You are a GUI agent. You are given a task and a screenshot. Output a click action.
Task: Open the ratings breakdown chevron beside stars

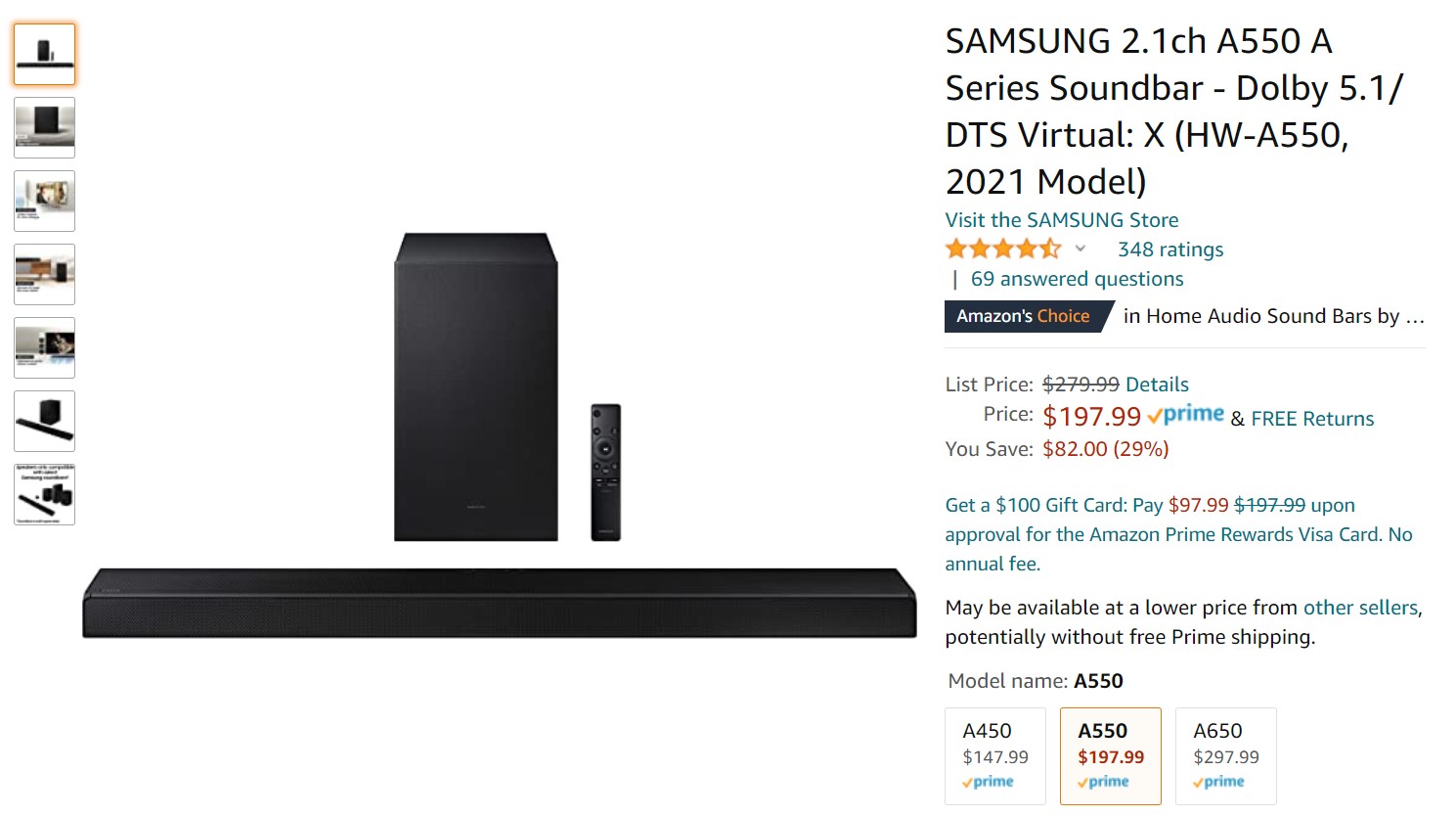click(1080, 249)
